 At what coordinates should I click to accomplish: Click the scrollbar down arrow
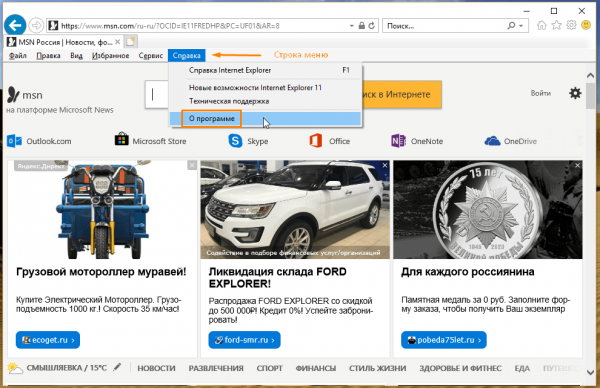(590, 372)
